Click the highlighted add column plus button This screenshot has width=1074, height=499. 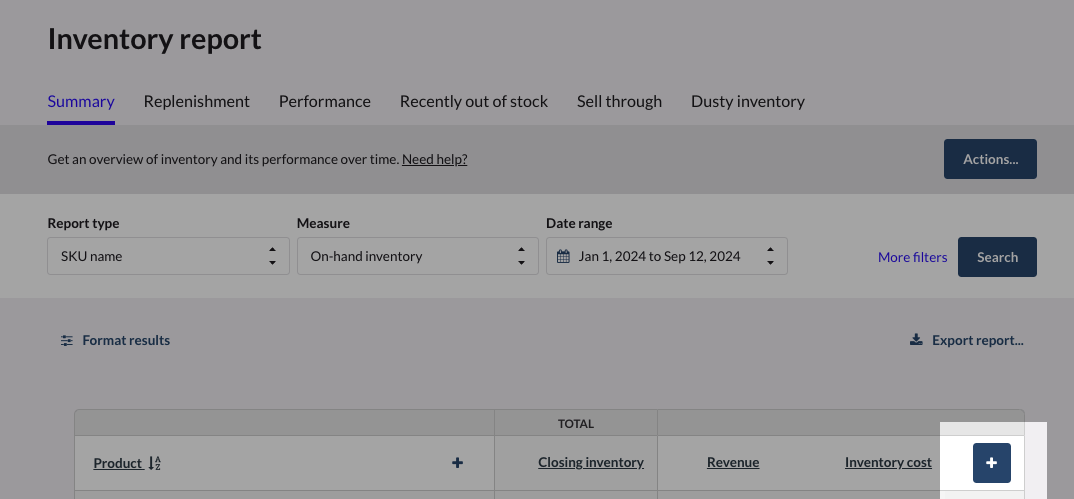991,463
